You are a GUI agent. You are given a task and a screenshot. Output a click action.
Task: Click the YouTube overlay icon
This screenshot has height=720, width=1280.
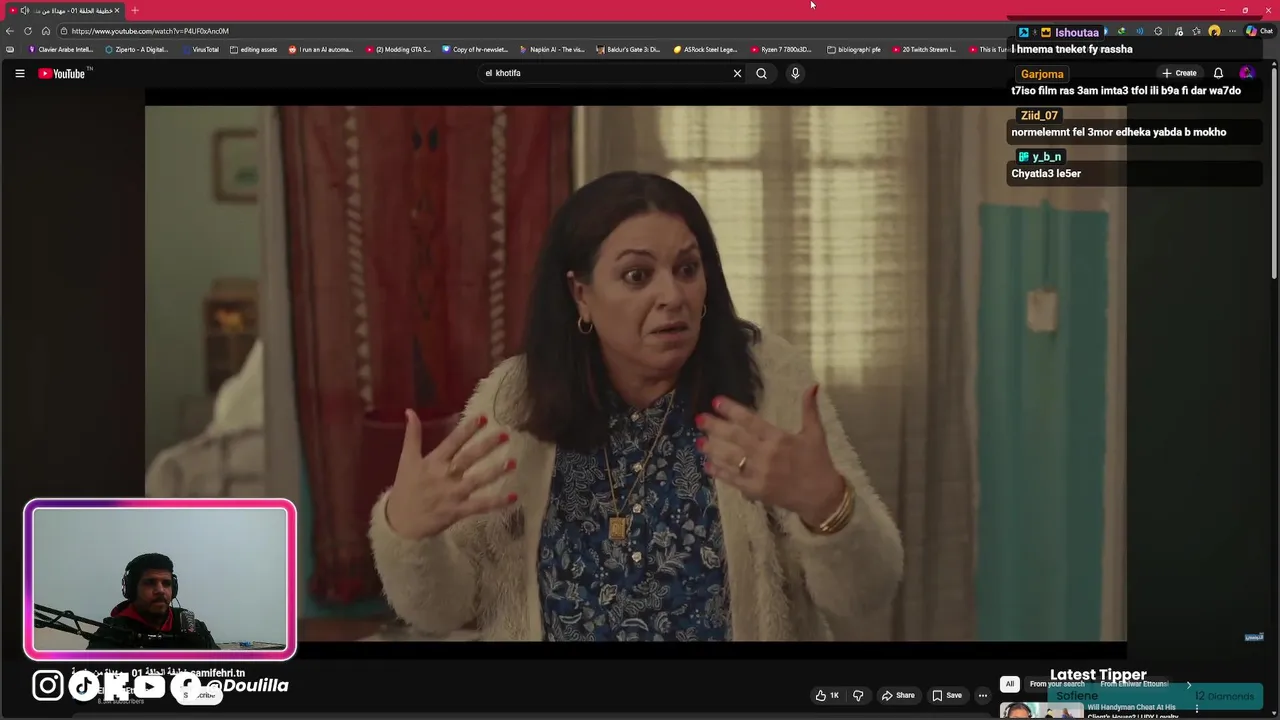(x=149, y=685)
